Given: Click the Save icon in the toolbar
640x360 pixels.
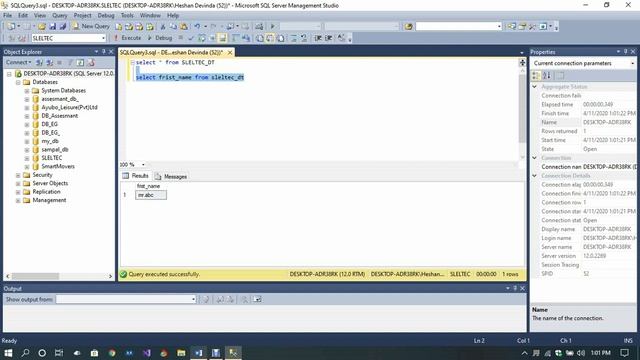Looking at the screenshot, I should pos(52,26).
